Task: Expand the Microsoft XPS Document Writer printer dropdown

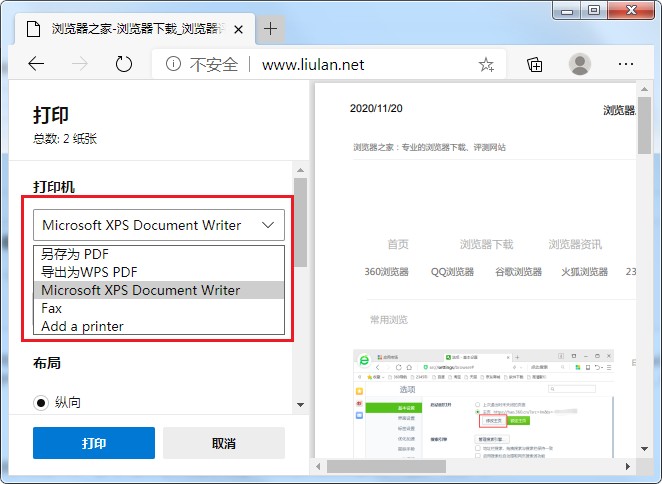Action: tap(159, 225)
